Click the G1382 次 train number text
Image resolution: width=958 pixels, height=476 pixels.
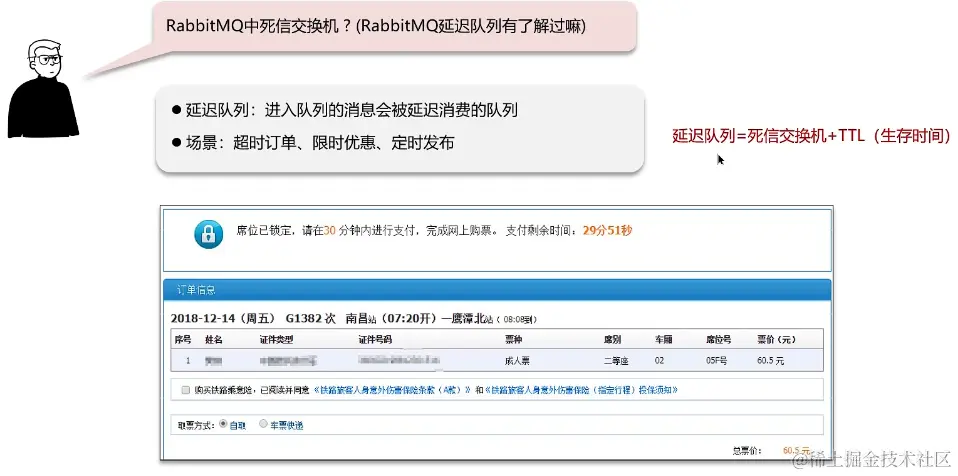tap(311, 318)
